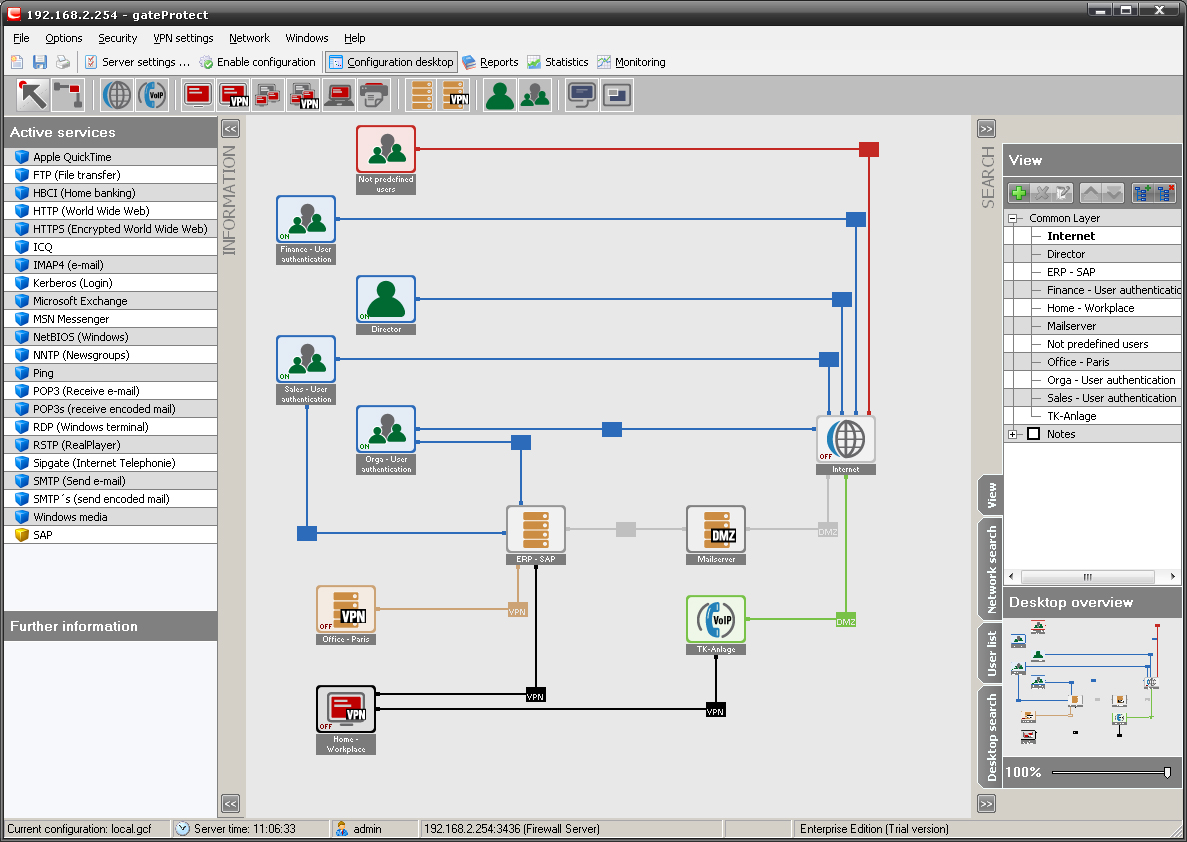Select the connection tool
The width and height of the screenshot is (1187, 842).
coord(67,95)
